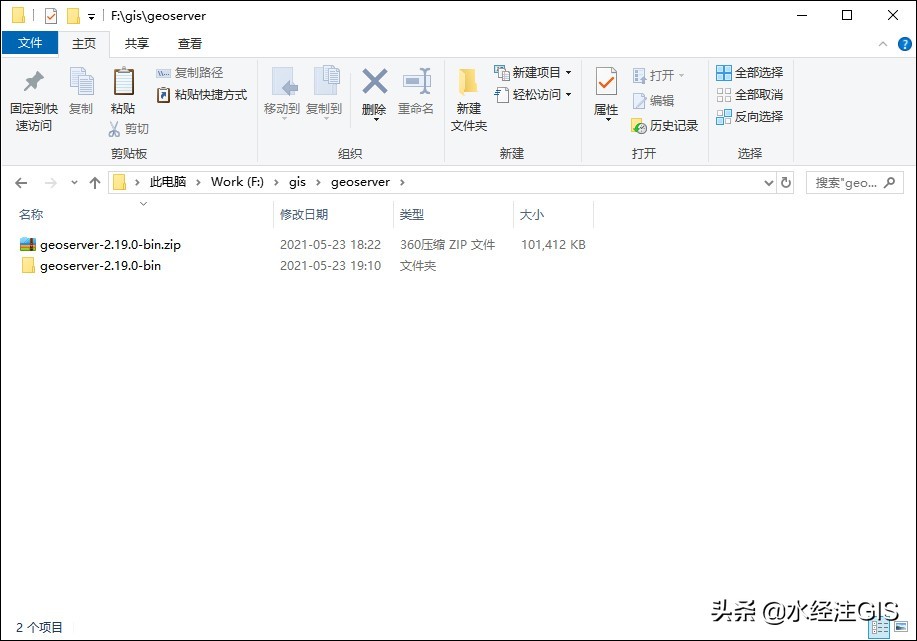
Task: Switch to Home (主页) tab
Action: pyautogui.click(x=84, y=44)
